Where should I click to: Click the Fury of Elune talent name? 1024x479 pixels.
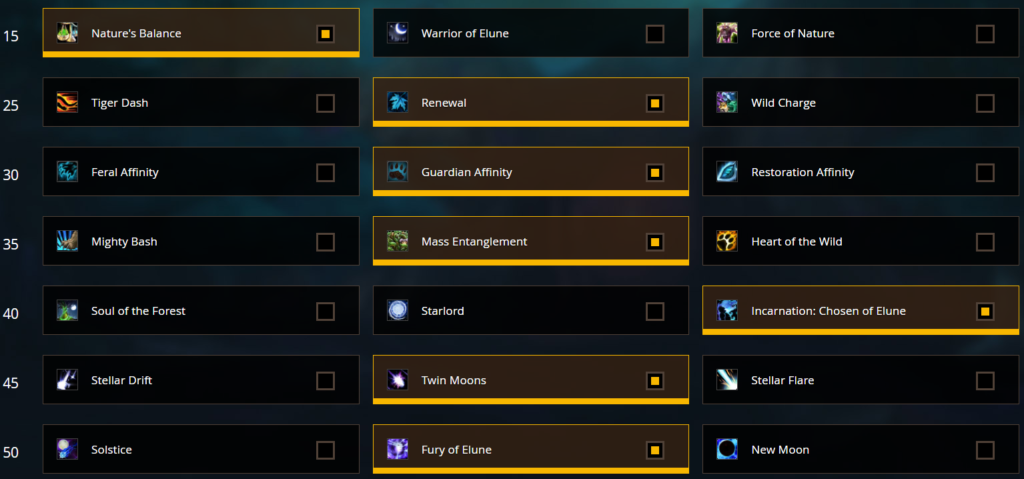pyautogui.click(x=456, y=450)
